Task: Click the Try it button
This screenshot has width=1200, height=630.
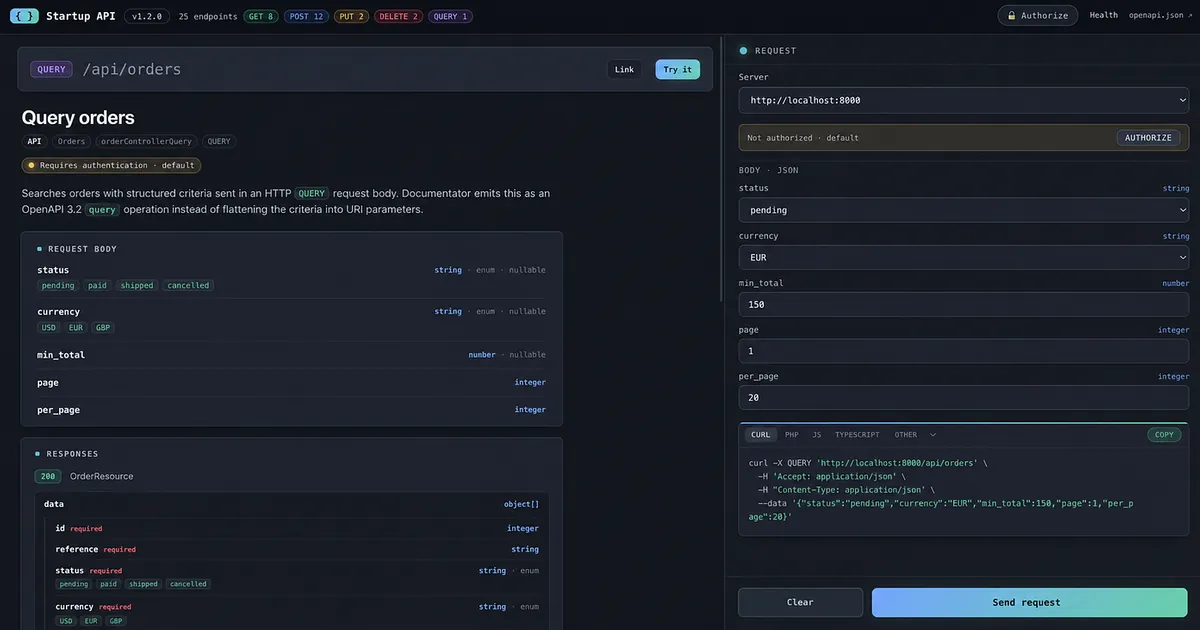Action: (x=678, y=70)
